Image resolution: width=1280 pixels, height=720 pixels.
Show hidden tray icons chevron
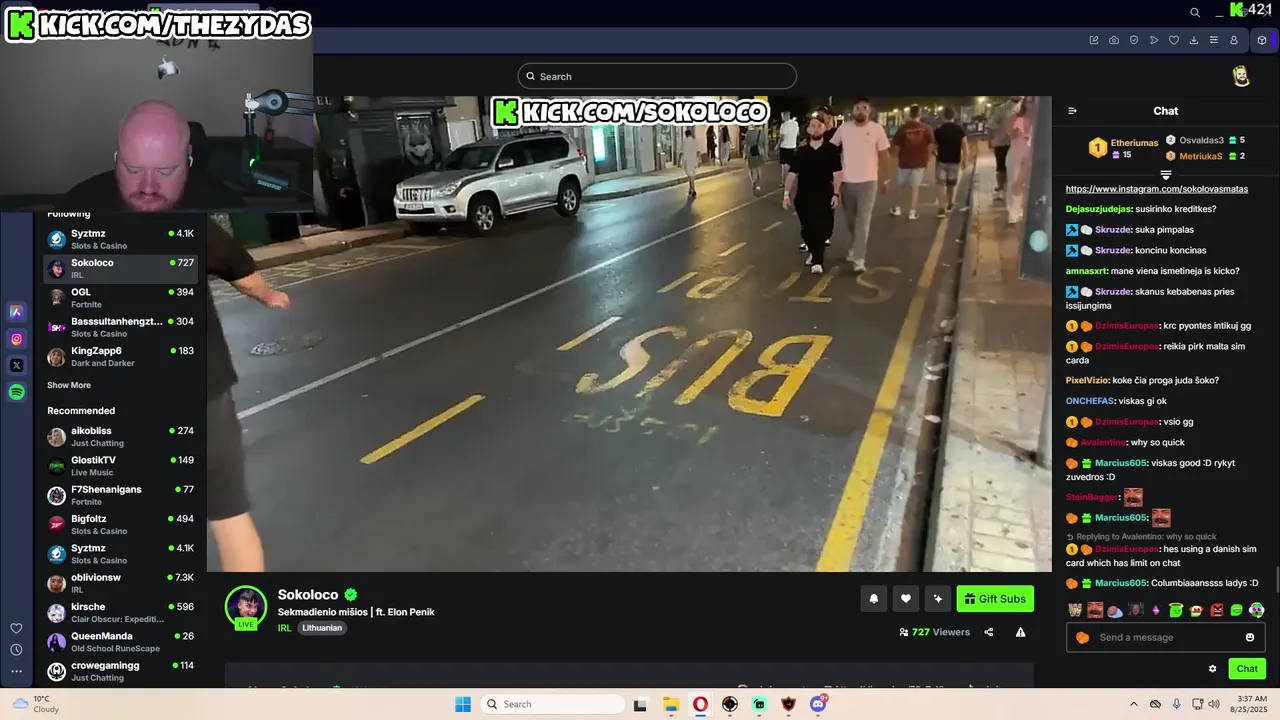(1133, 704)
